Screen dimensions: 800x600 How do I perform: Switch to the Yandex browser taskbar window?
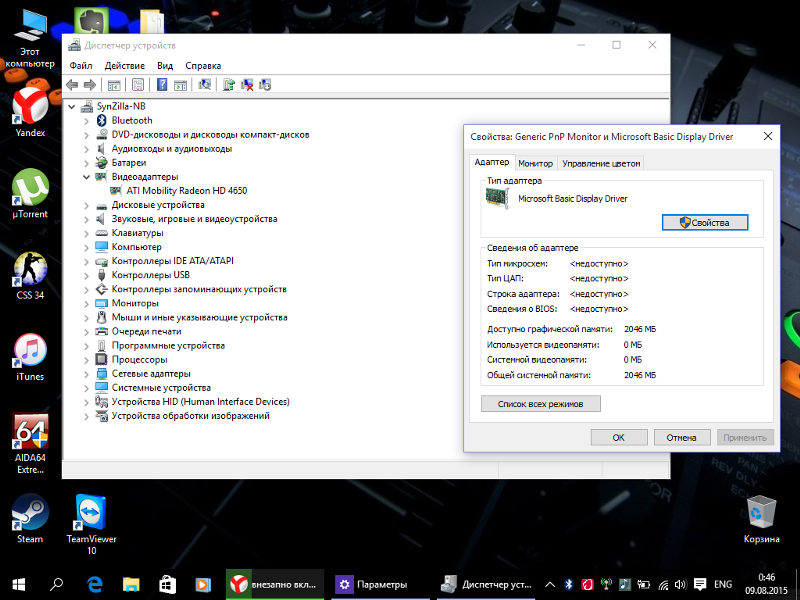click(275, 585)
